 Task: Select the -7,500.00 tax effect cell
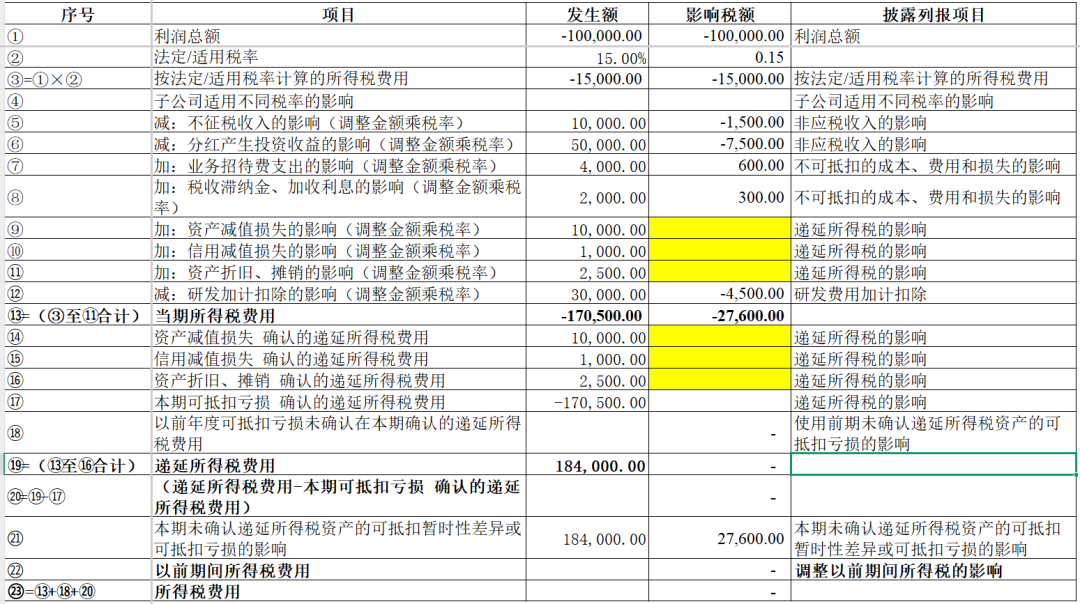click(x=720, y=144)
